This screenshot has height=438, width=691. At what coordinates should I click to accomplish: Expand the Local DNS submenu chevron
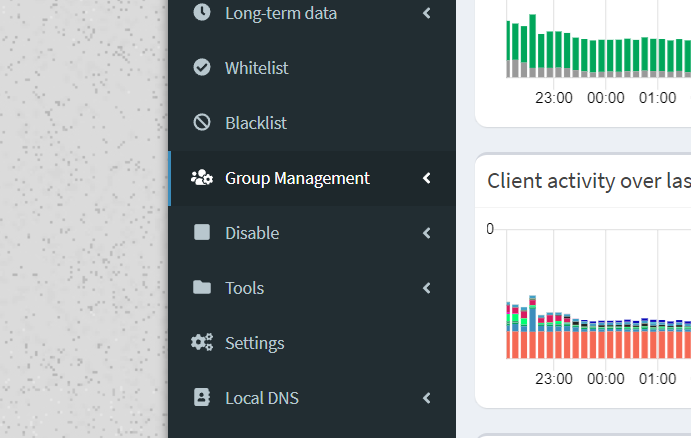click(x=427, y=398)
